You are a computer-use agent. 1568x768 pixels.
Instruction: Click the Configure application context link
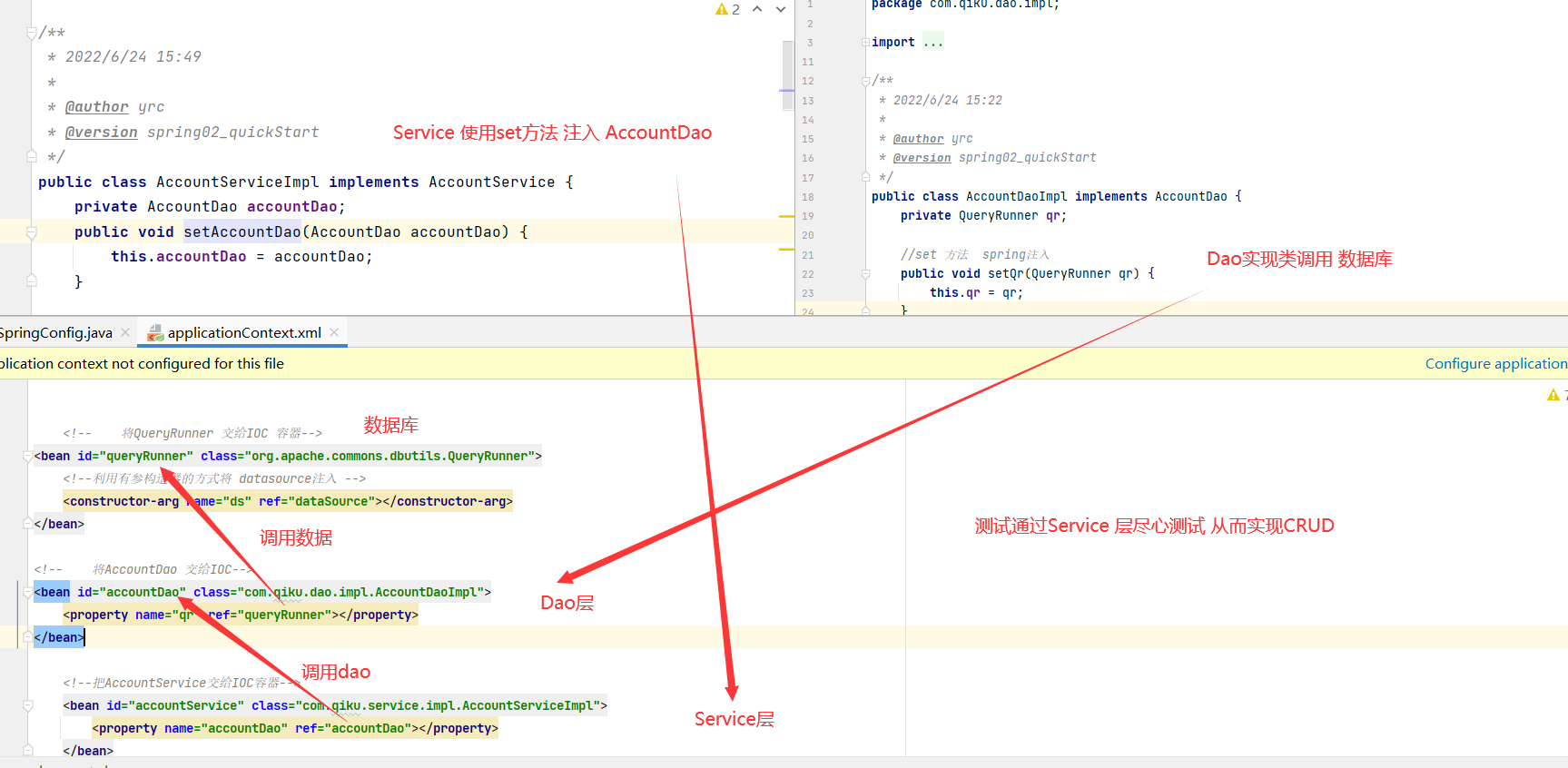[x=1496, y=363]
